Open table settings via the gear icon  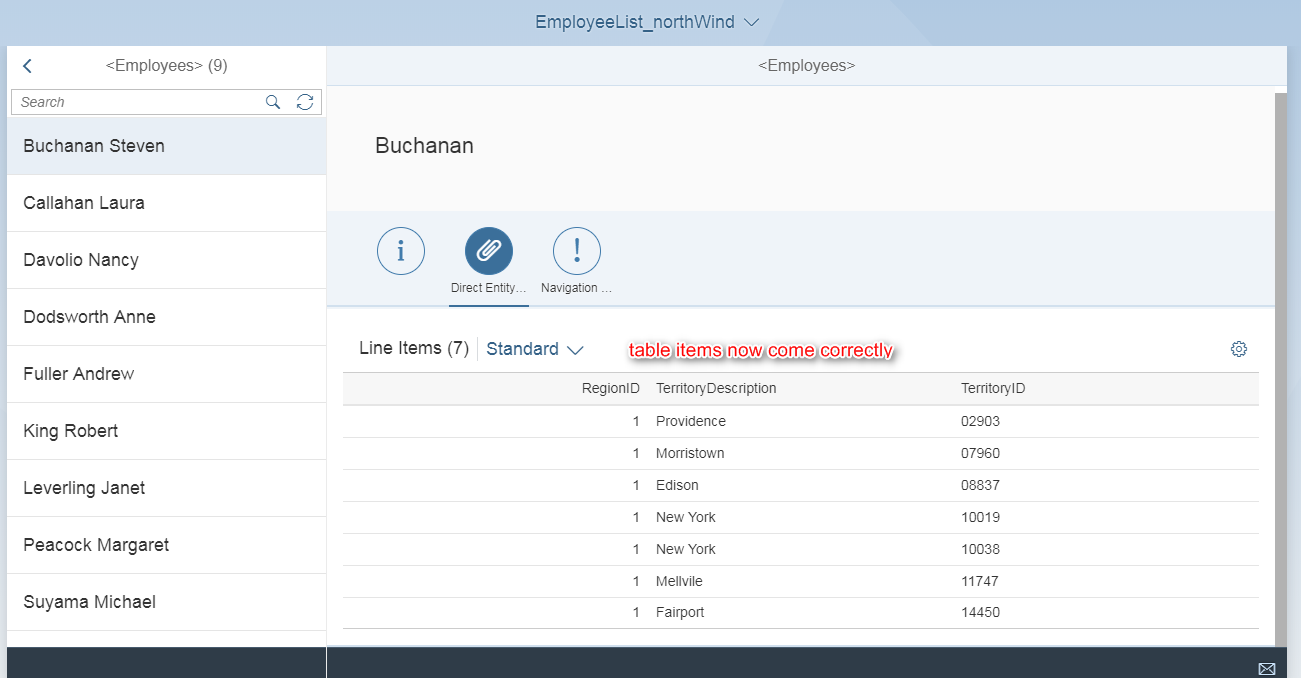[x=1239, y=348]
